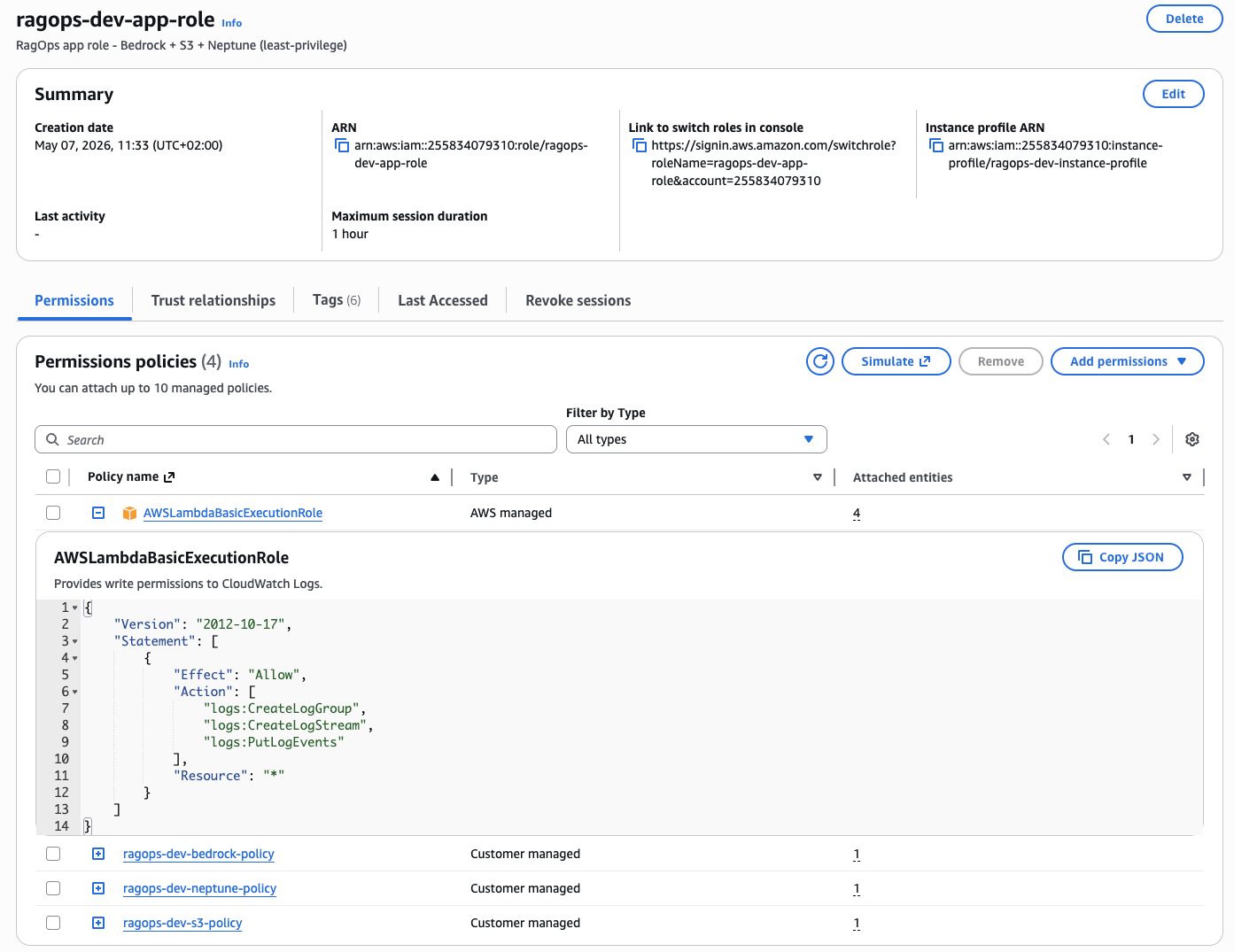Sort by Attached entities column arrow
This screenshot has width=1234, height=952.
click(x=1187, y=477)
